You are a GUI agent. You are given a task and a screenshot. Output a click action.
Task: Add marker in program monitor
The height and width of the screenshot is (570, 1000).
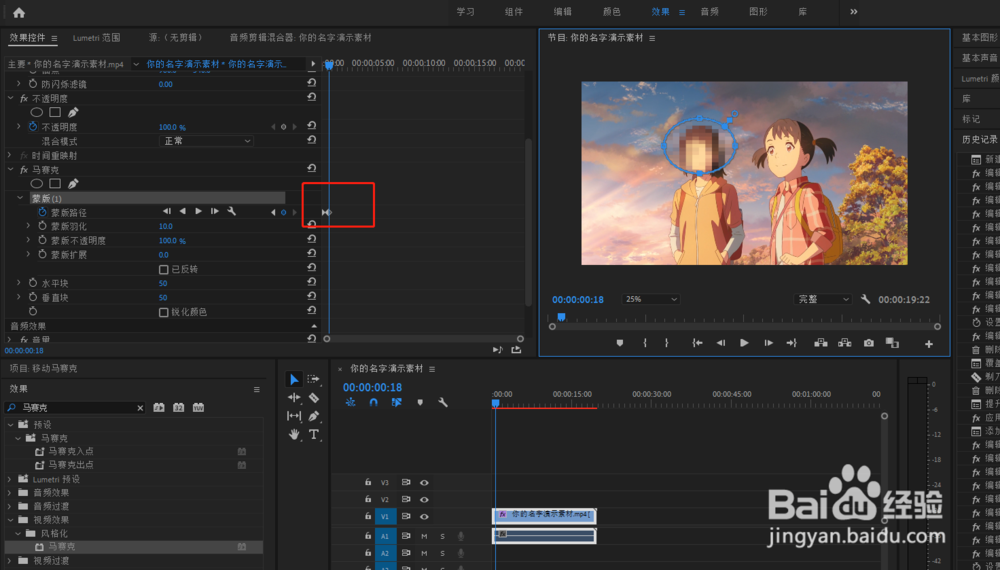pos(619,343)
